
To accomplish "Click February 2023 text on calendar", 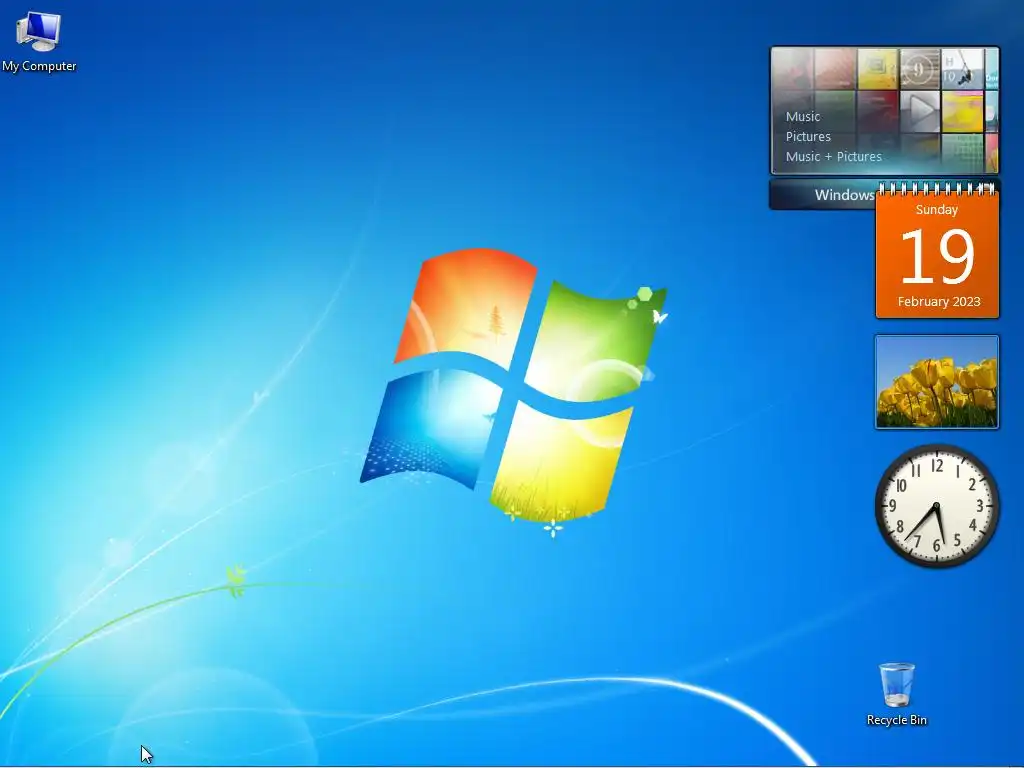I will pyautogui.click(x=938, y=302).
